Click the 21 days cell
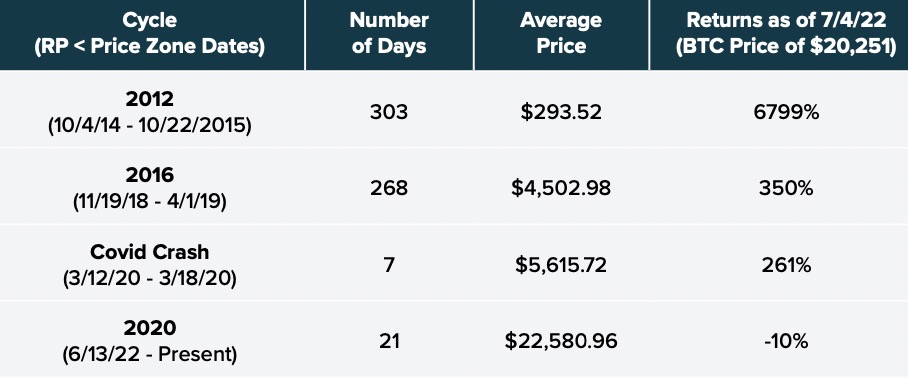The width and height of the screenshot is (908, 386). click(x=389, y=341)
